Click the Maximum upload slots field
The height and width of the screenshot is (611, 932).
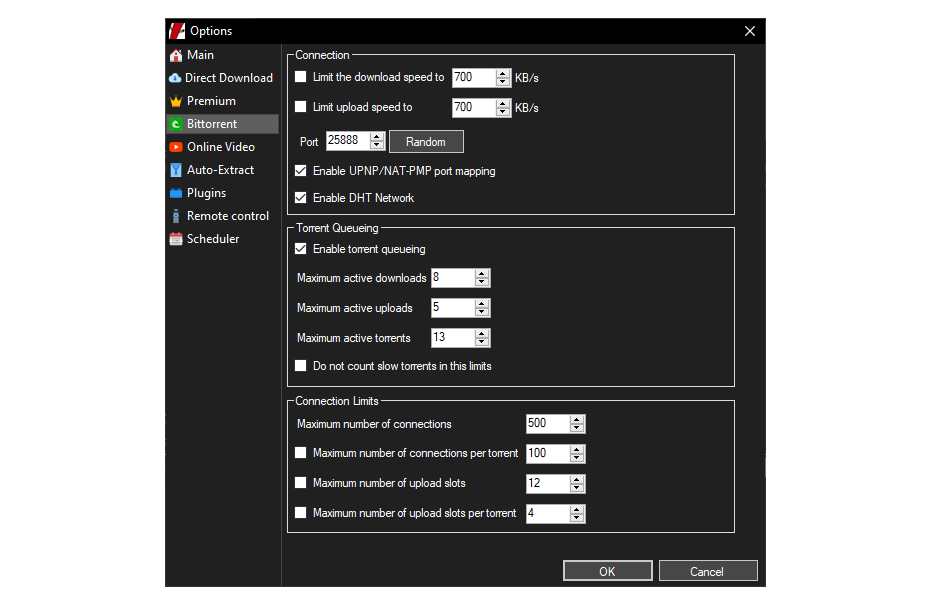point(548,483)
